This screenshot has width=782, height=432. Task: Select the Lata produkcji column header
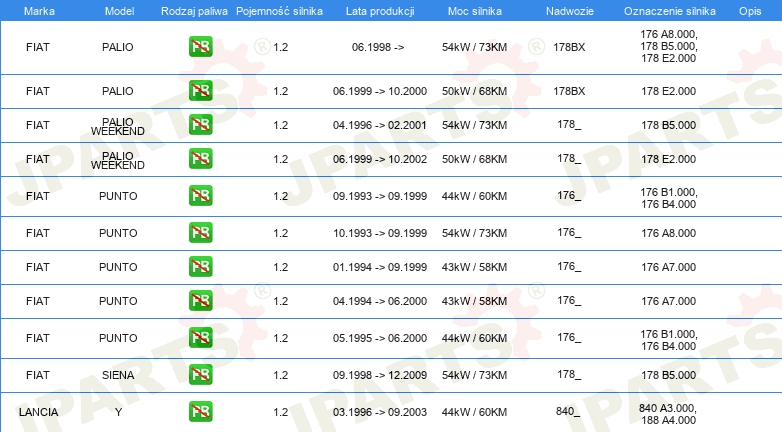pos(380,11)
